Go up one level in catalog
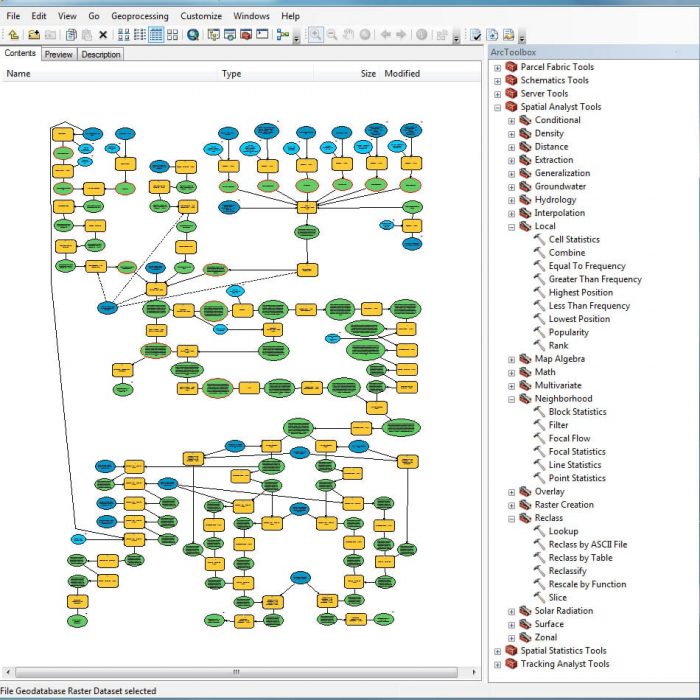 point(13,34)
